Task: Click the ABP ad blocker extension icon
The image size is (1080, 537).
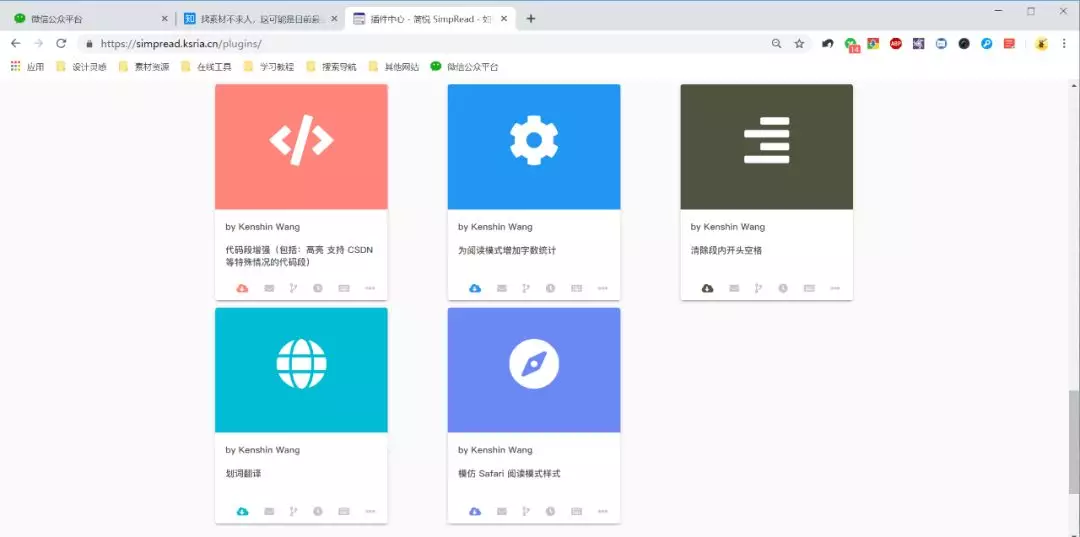Action: pos(895,43)
